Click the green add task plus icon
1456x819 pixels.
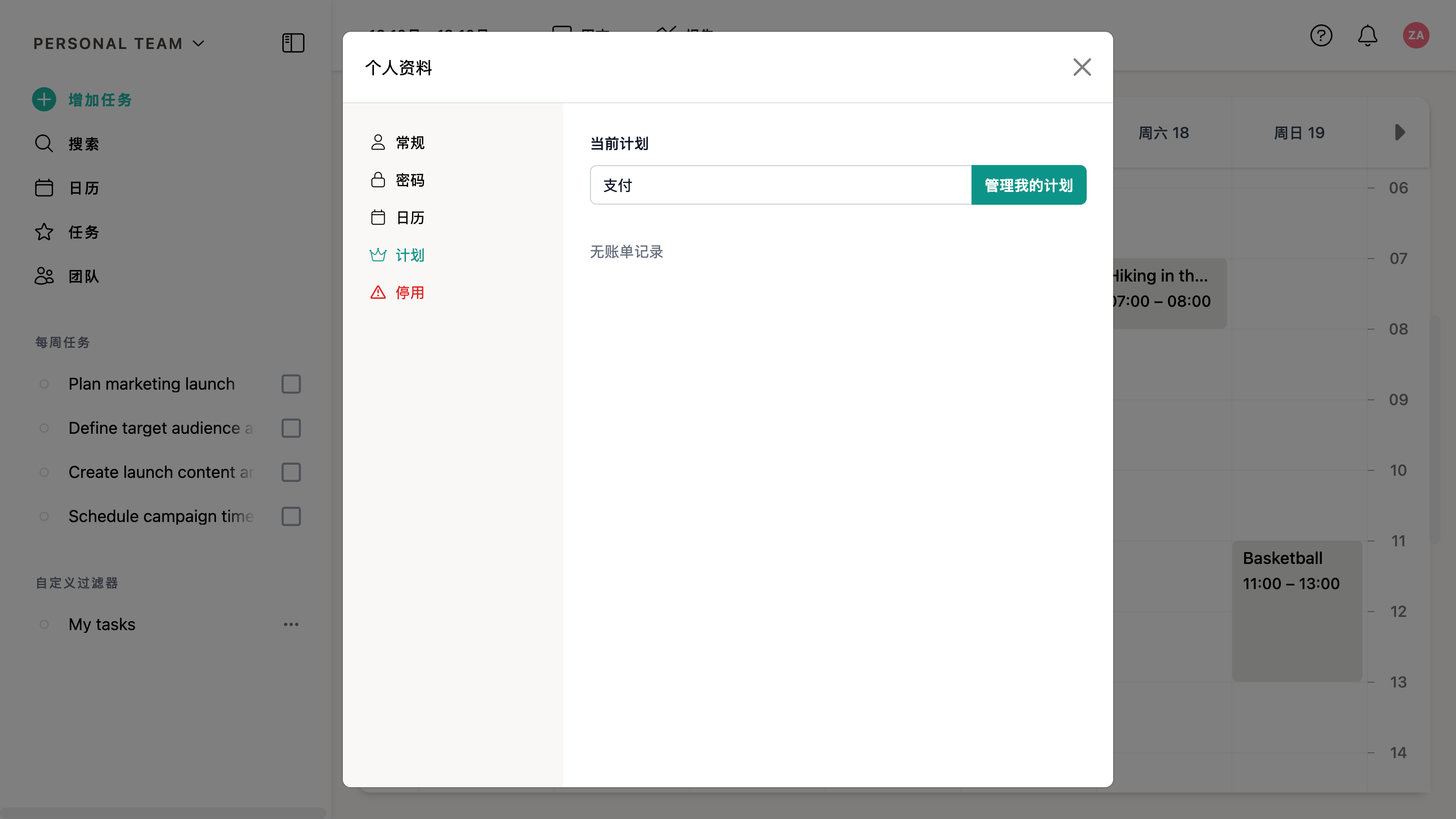tap(44, 99)
